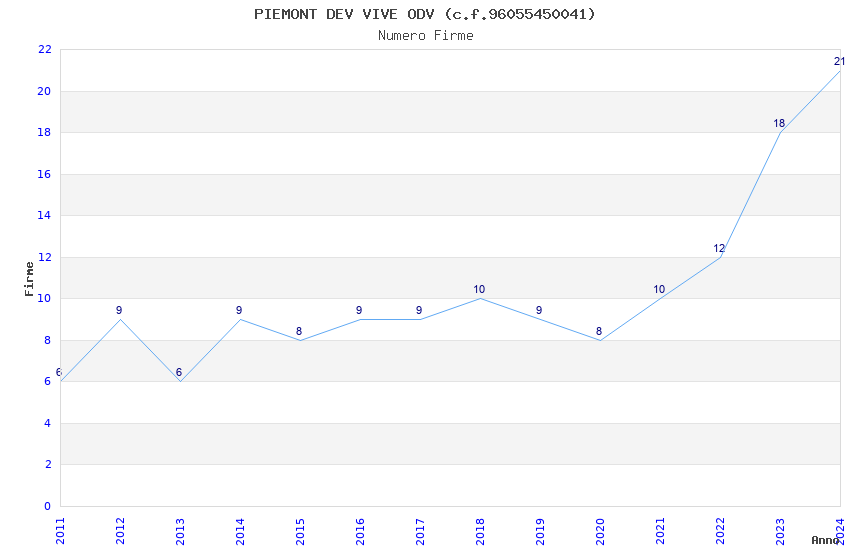The height and width of the screenshot is (550, 850).
Task: Click the y-axis tick label 0
Action: tap(48, 506)
